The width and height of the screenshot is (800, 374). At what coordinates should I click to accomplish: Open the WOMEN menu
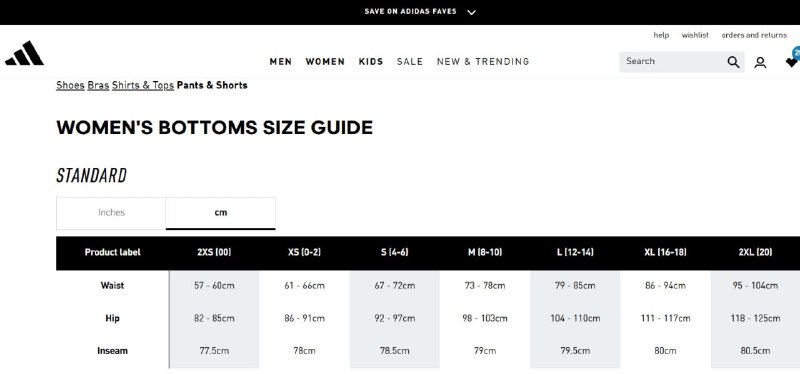[325, 62]
